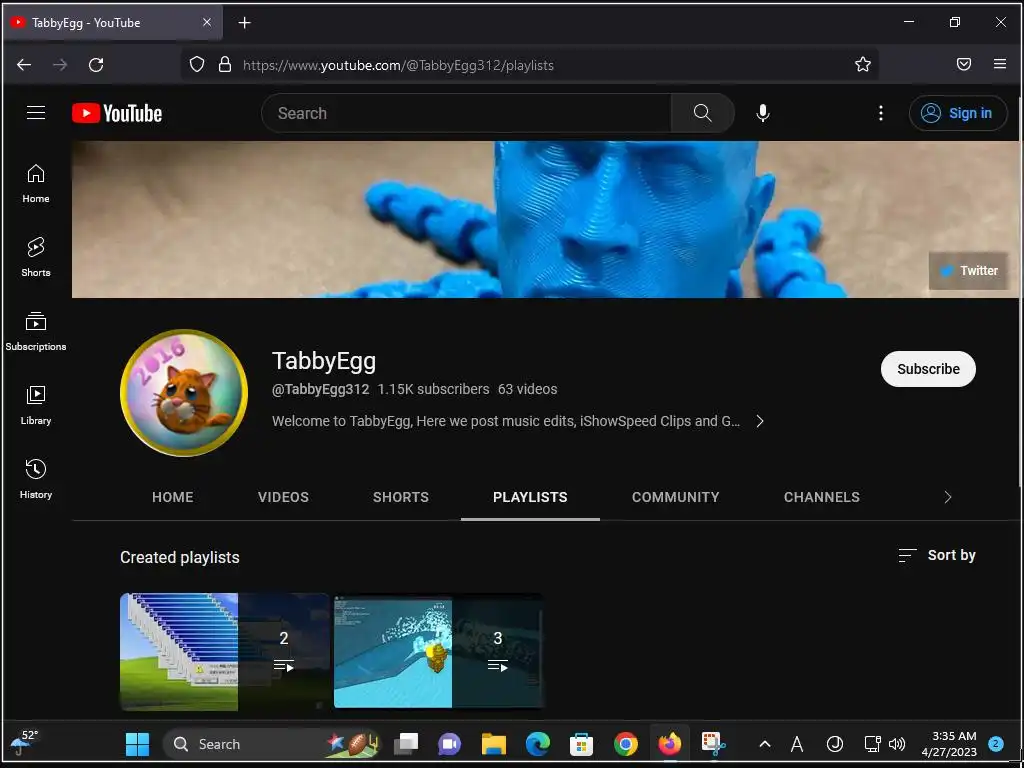Click the @TabbyEgg312 handle
This screenshot has height=768, width=1024.
click(321, 389)
